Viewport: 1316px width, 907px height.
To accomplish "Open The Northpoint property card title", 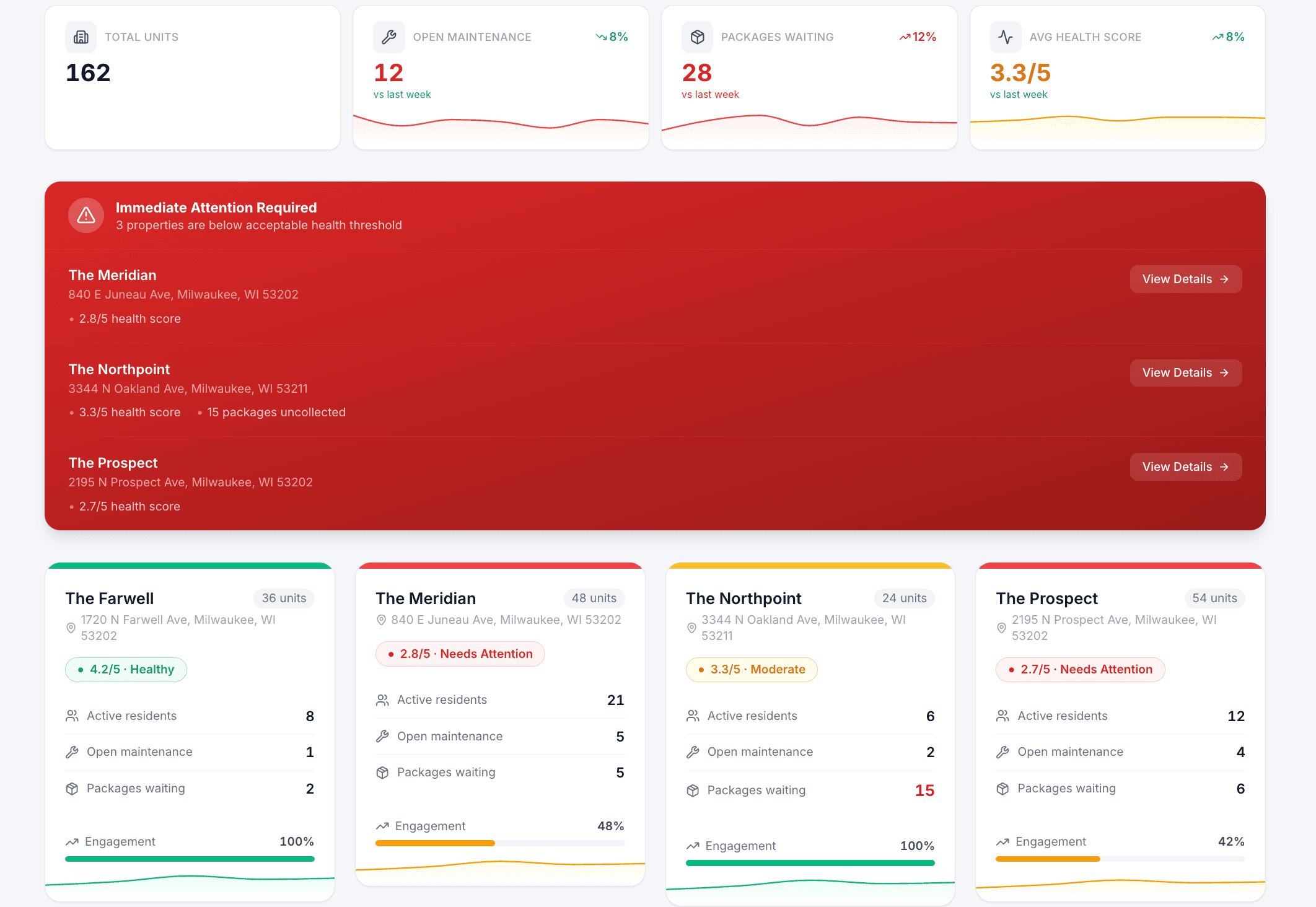I will (744, 598).
